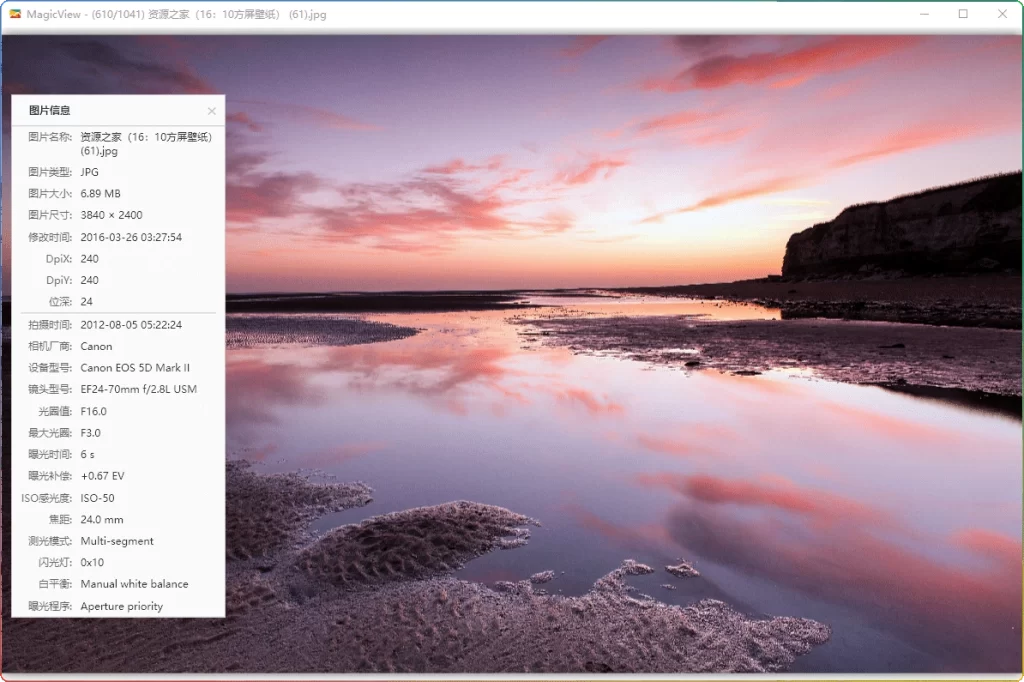Screen dimensions: 1024x682
Task: Click the JPG image type value
Action: [88, 172]
